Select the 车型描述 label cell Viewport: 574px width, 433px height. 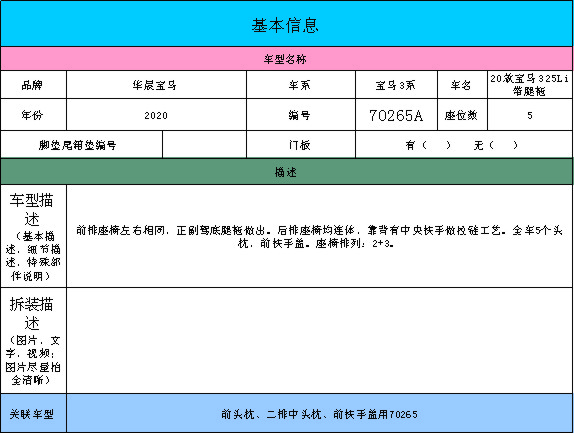33,236
